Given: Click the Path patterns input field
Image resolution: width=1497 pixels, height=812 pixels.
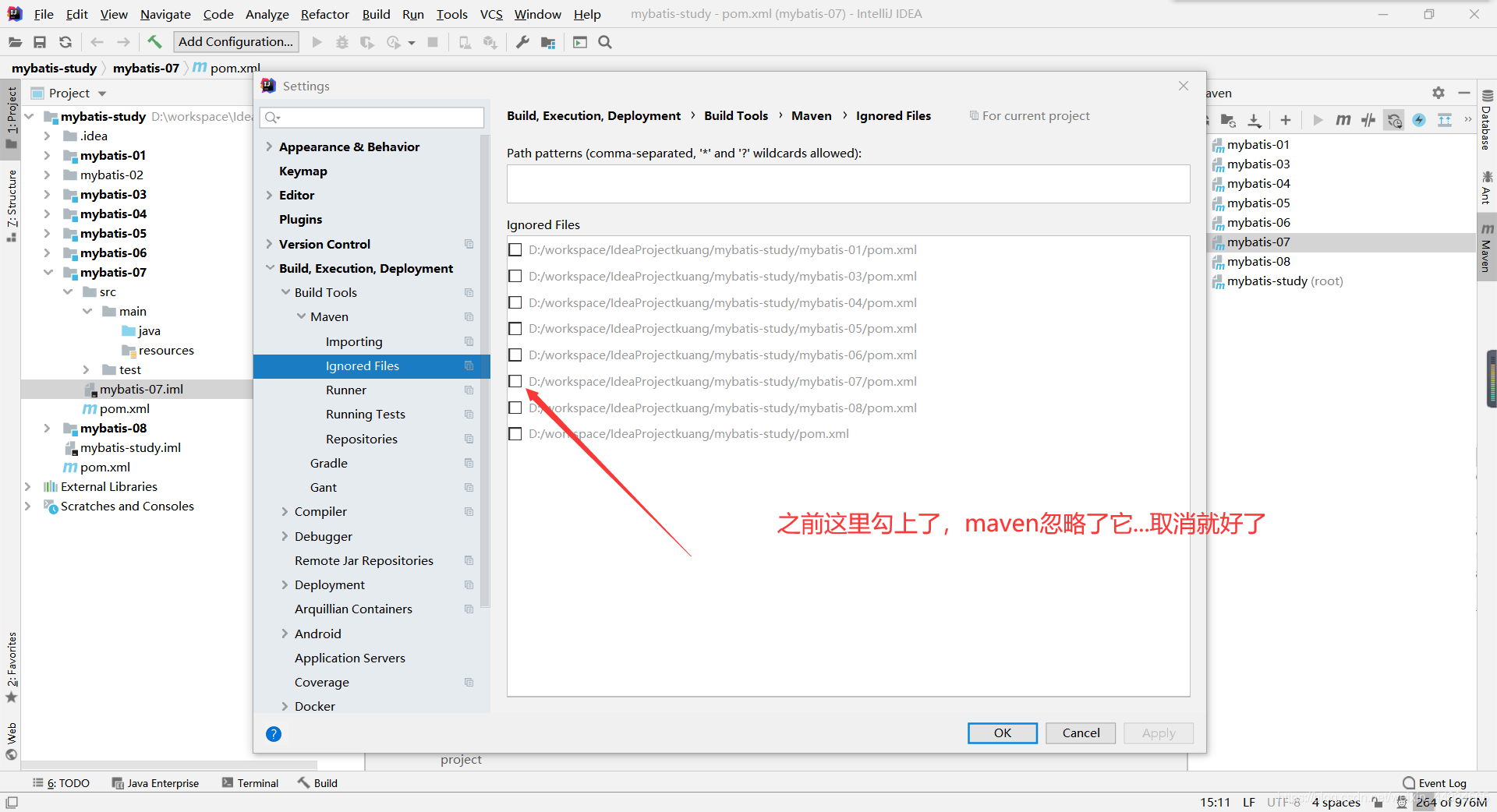Looking at the screenshot, I should (x=848, y=184).
